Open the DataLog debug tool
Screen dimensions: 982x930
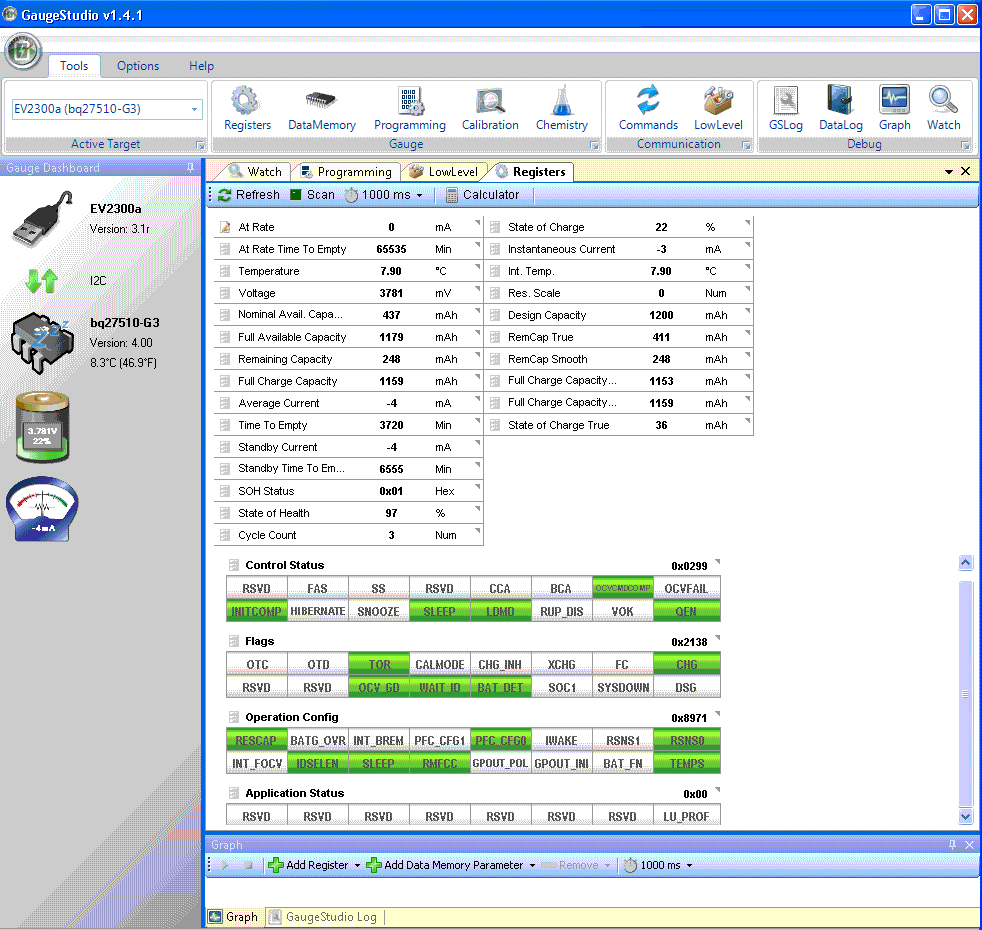click(840, 110)
